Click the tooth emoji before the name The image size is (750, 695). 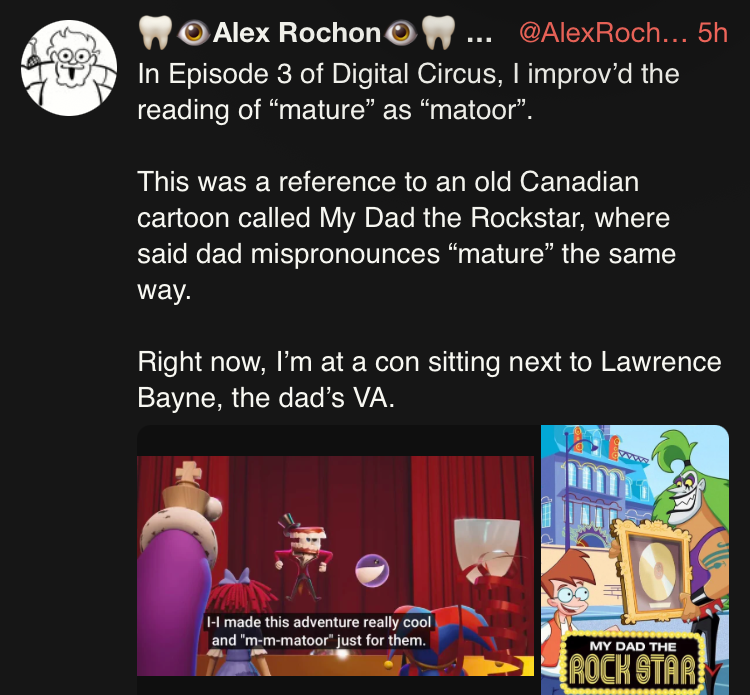tap(155, 33)
